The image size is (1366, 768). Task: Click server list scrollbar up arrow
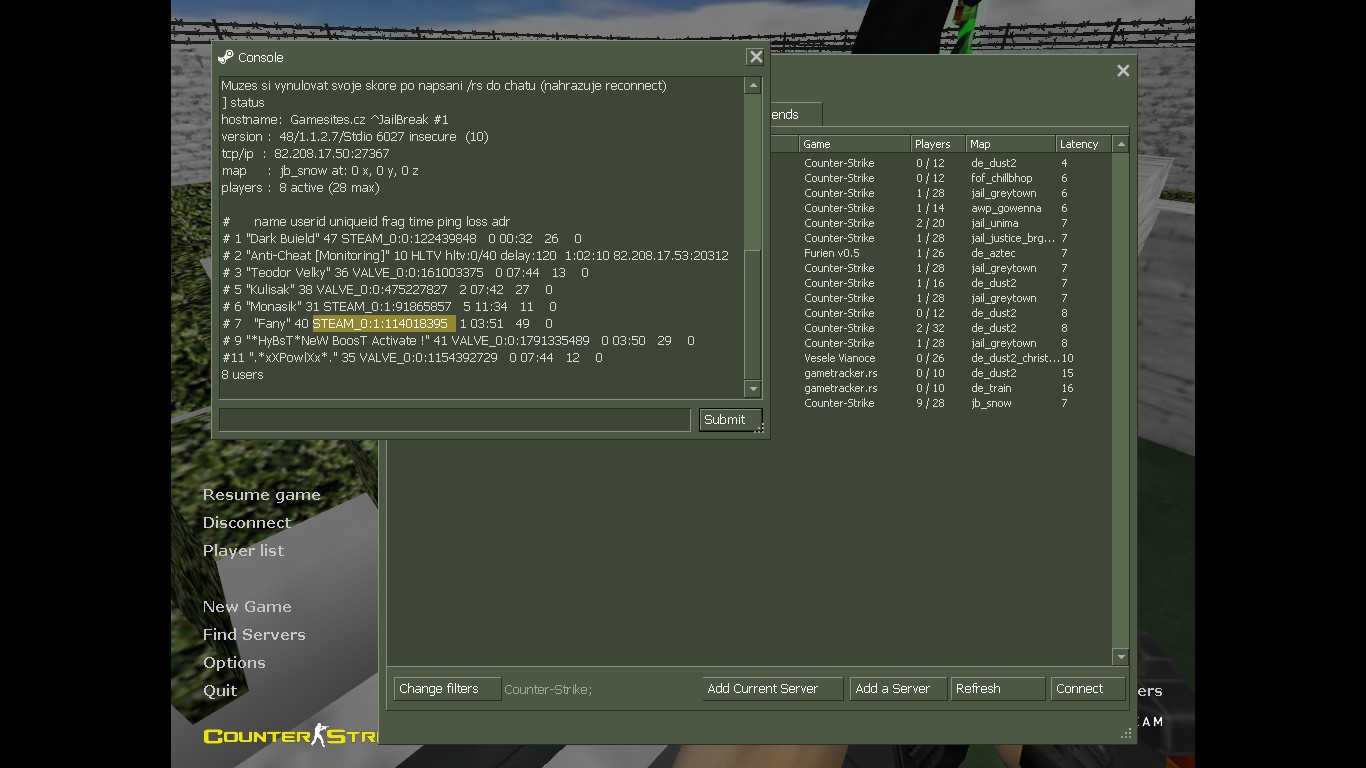1121,144
